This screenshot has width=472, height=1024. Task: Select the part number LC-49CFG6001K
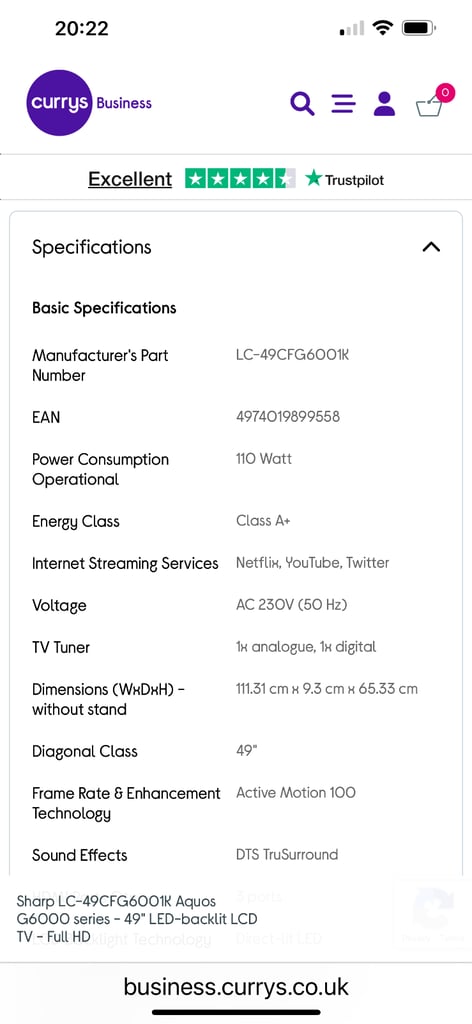(292, 355)
